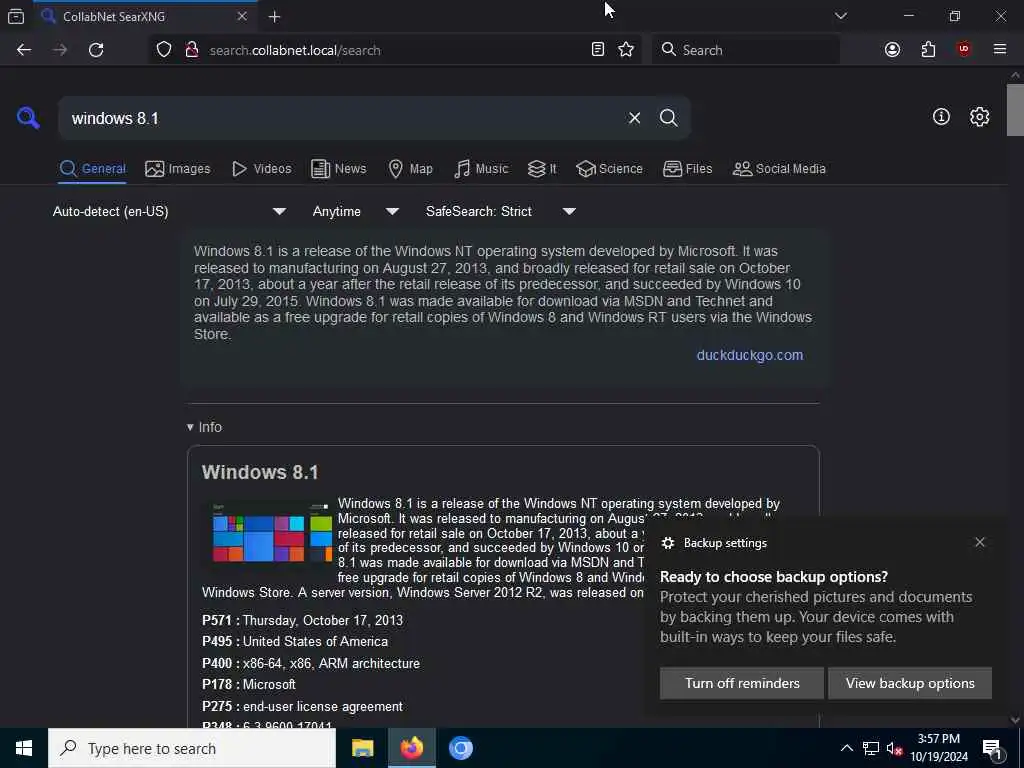This screenshot has height=768, width=1024.
Task: Open the uBlock Origin extension icon
Action: click(964, 49)
